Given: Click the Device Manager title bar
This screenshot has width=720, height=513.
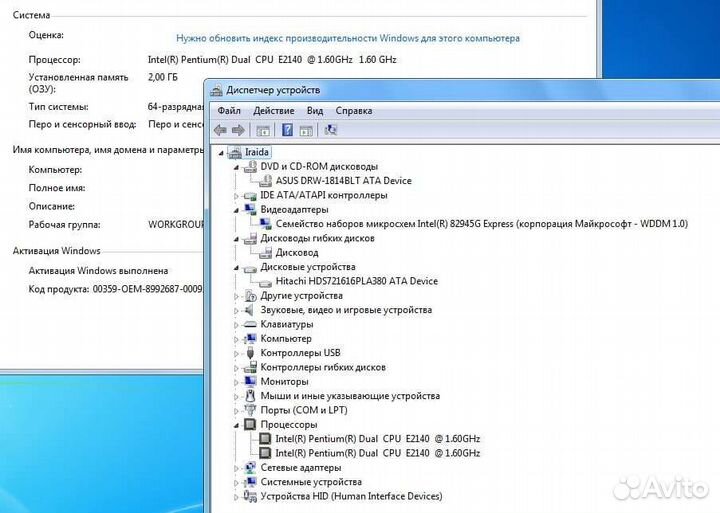Looking at the screenshot, I should [x=464, y=90].
